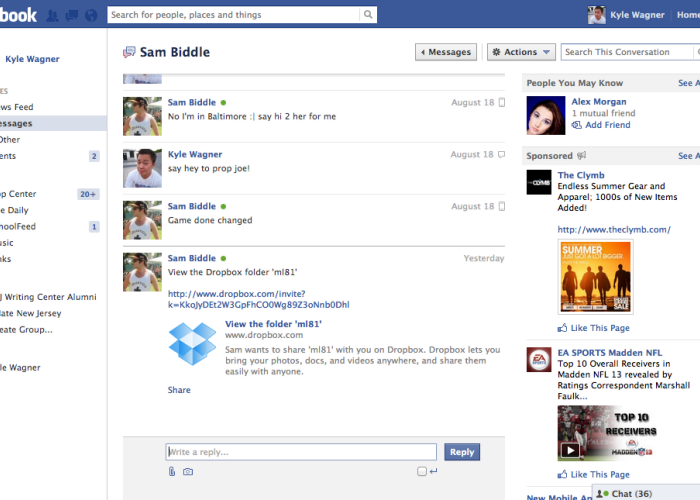Viewport: 700px width, 500px height.
Task: Click the search magnifier button
Action: (368, 15)
